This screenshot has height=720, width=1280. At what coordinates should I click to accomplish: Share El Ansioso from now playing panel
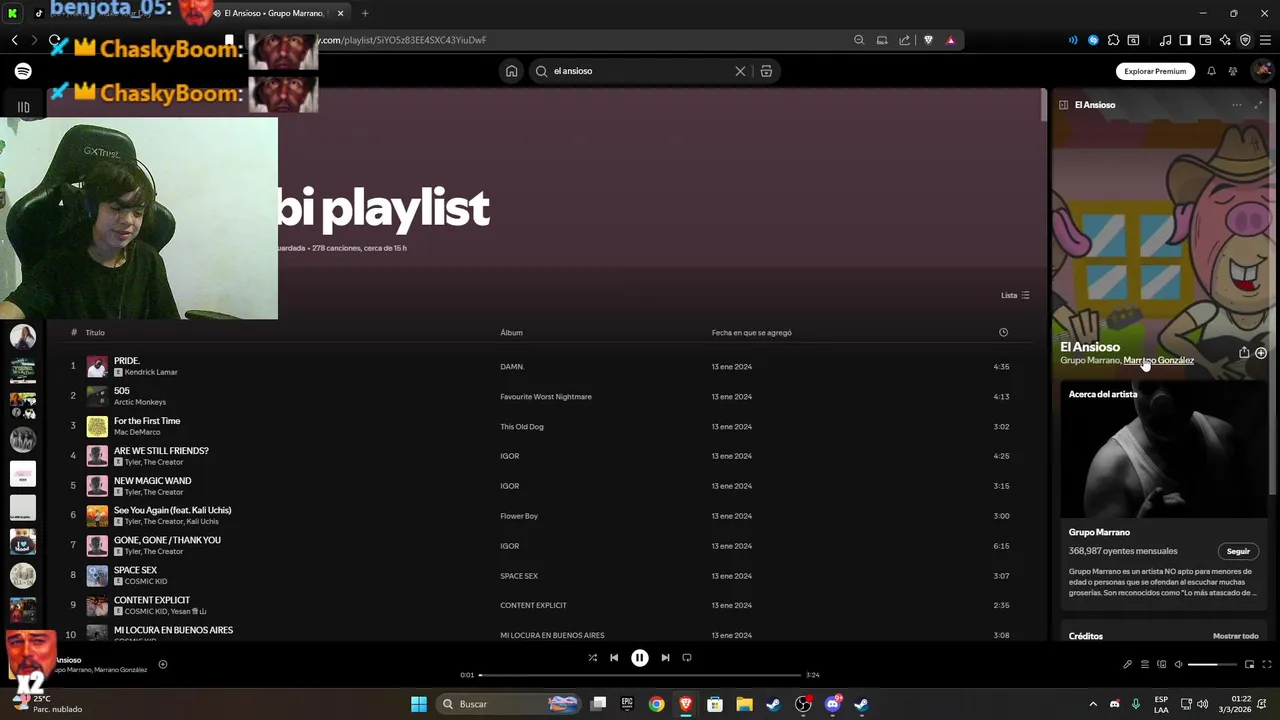[1244, 353]
